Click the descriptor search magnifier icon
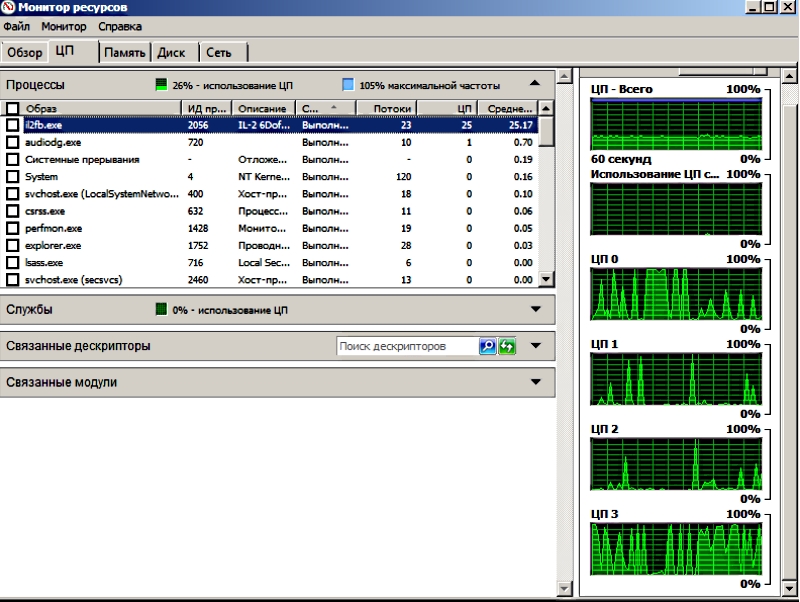This screenshot has width=800, height=602. tap(488, 346)
